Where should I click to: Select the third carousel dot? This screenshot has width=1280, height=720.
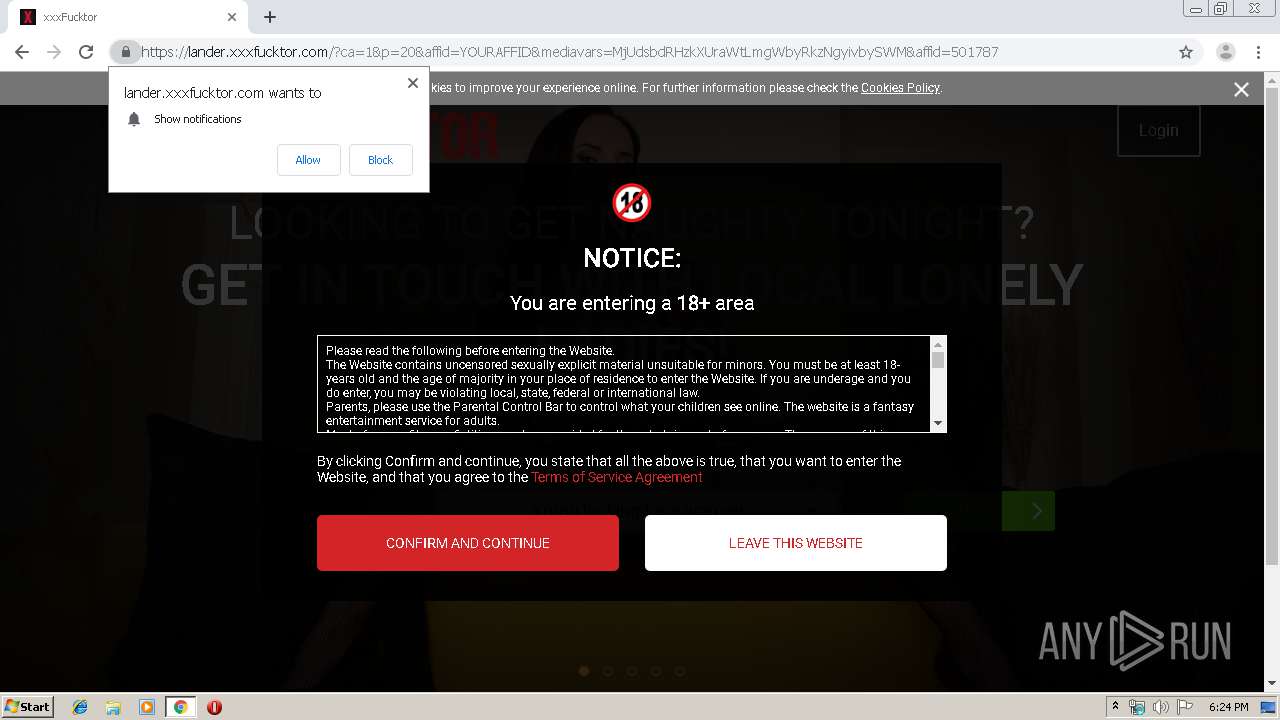pos(632,671)
